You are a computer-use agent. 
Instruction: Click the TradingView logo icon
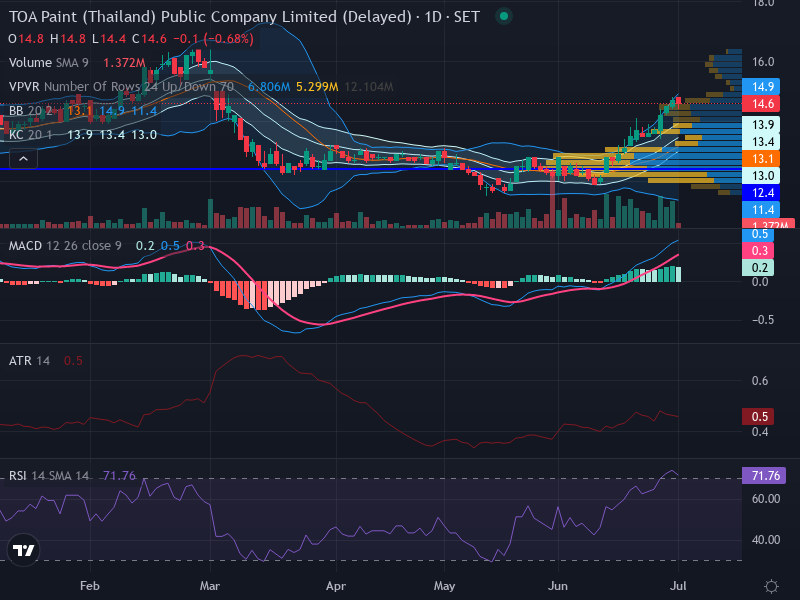[23, 550]
